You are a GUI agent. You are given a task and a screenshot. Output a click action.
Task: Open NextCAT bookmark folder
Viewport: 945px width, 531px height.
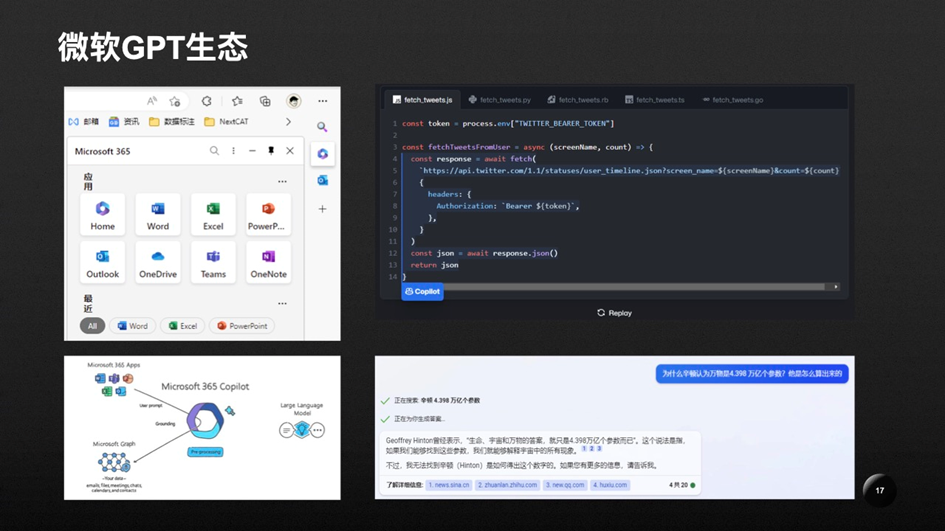227,122
